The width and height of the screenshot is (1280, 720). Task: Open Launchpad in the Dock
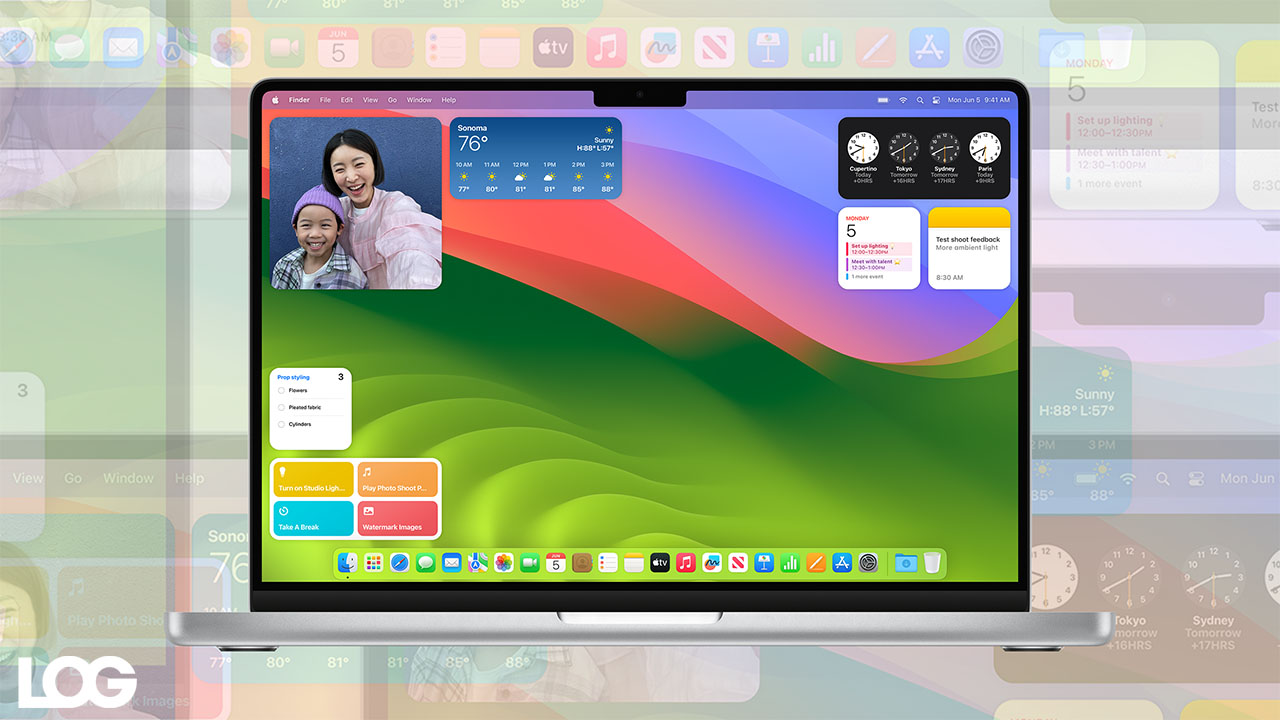373,563
